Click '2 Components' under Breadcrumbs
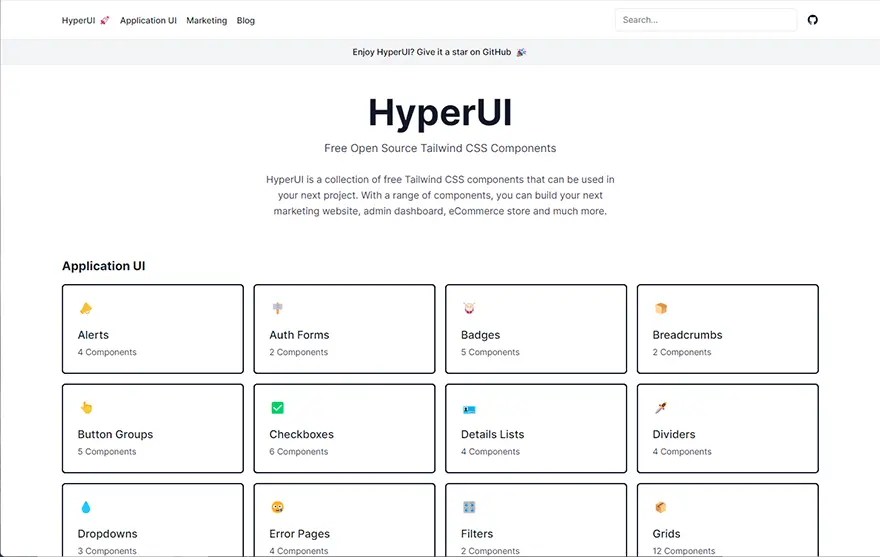Screen dimensions: 880x557 (681, 352)
